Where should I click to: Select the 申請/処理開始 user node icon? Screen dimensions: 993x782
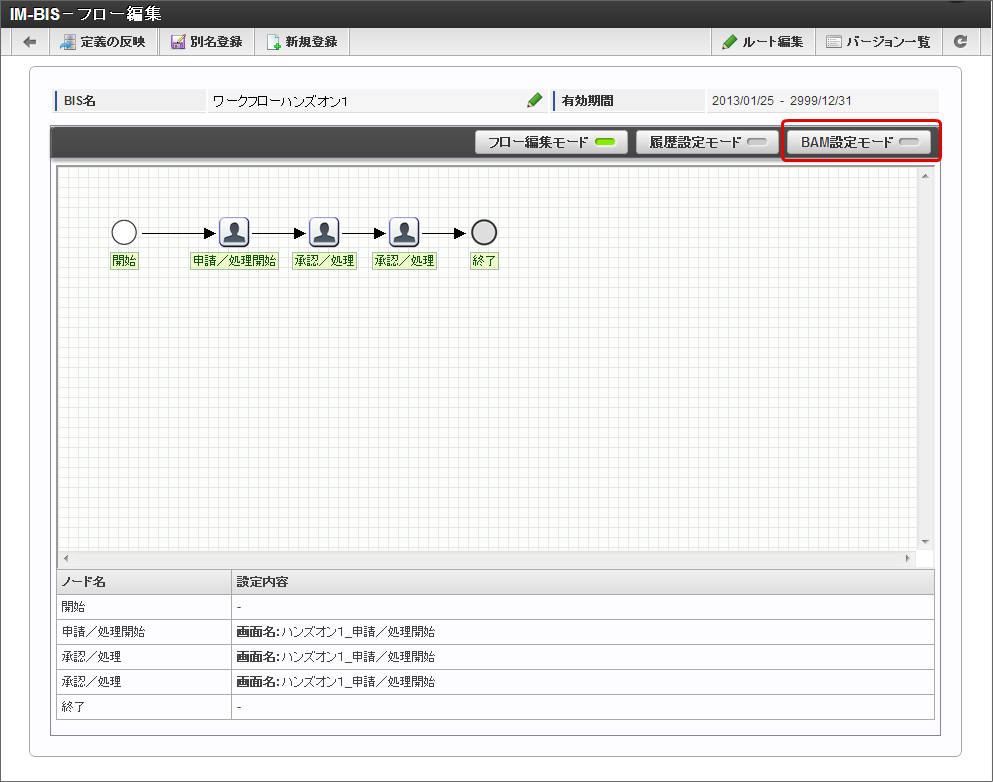[x=234, y=233]
